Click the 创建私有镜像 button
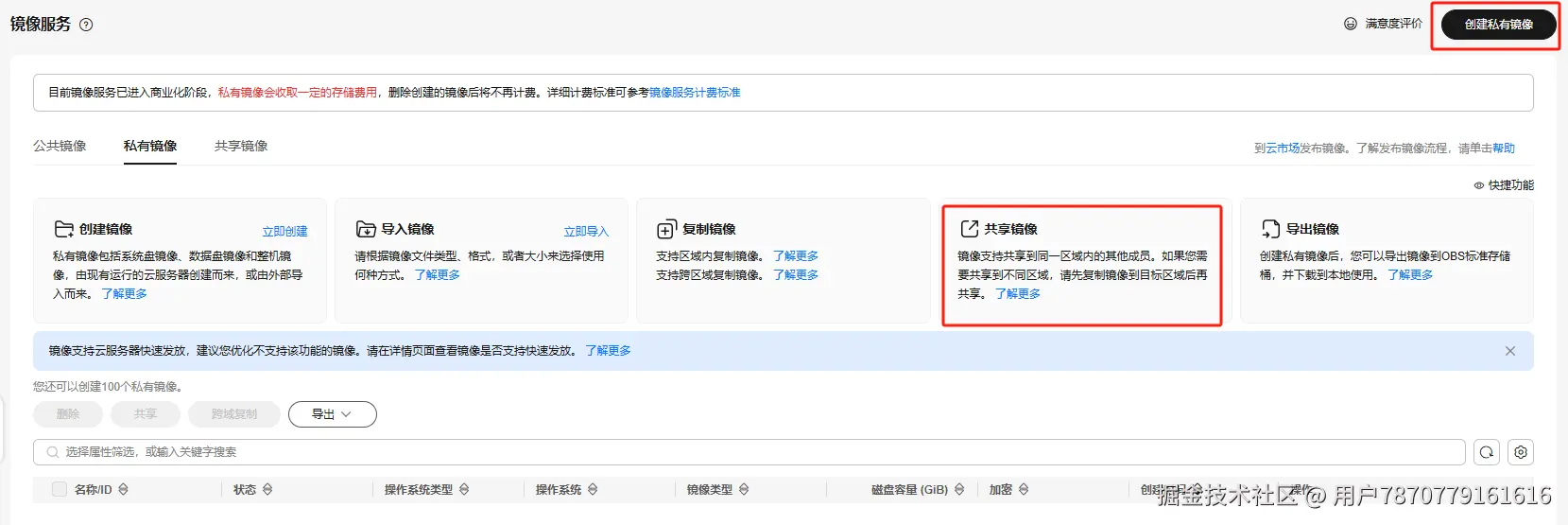 coord(1499,25)
